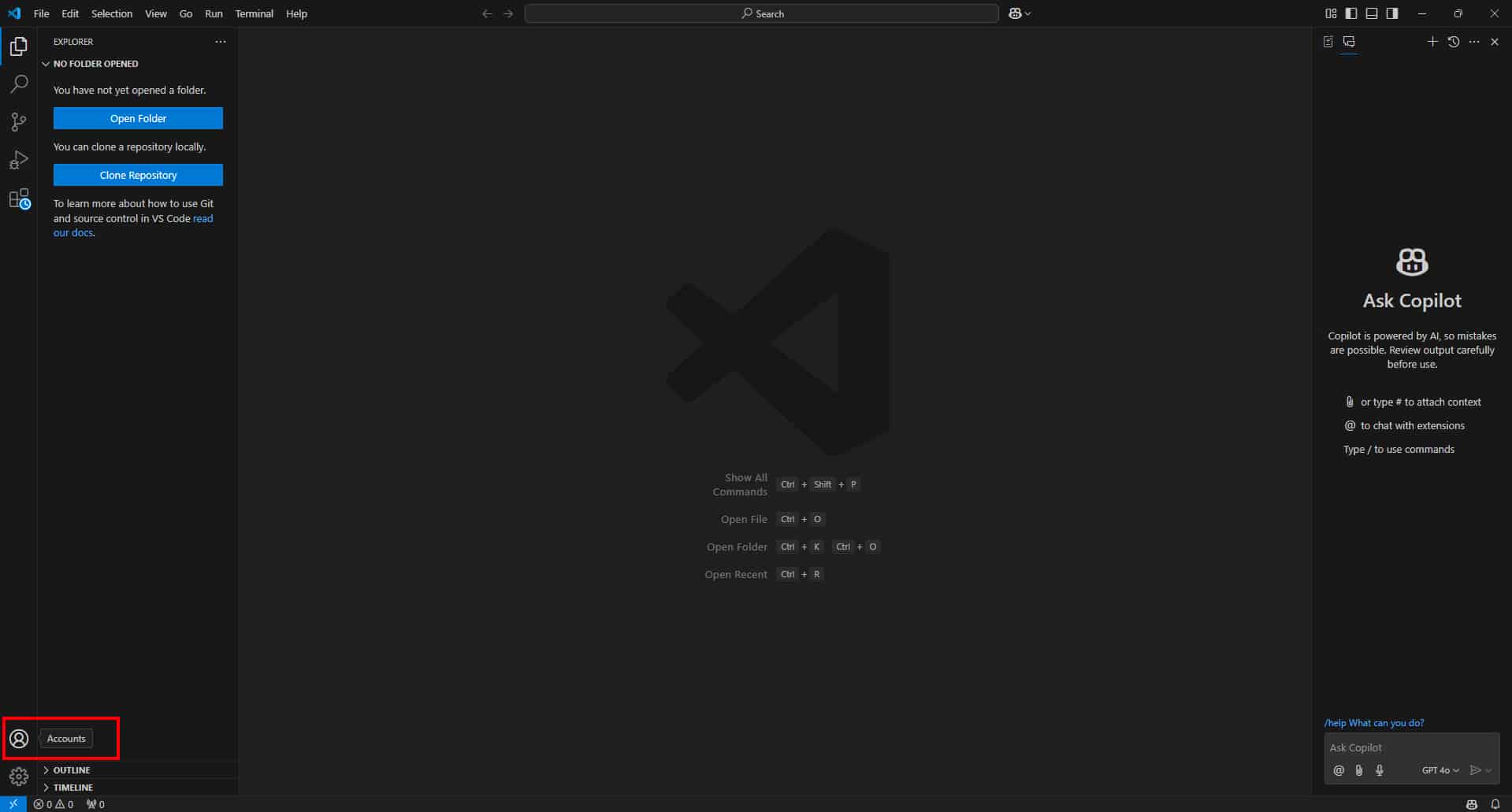Click the Open Folder button

[138, 118]
